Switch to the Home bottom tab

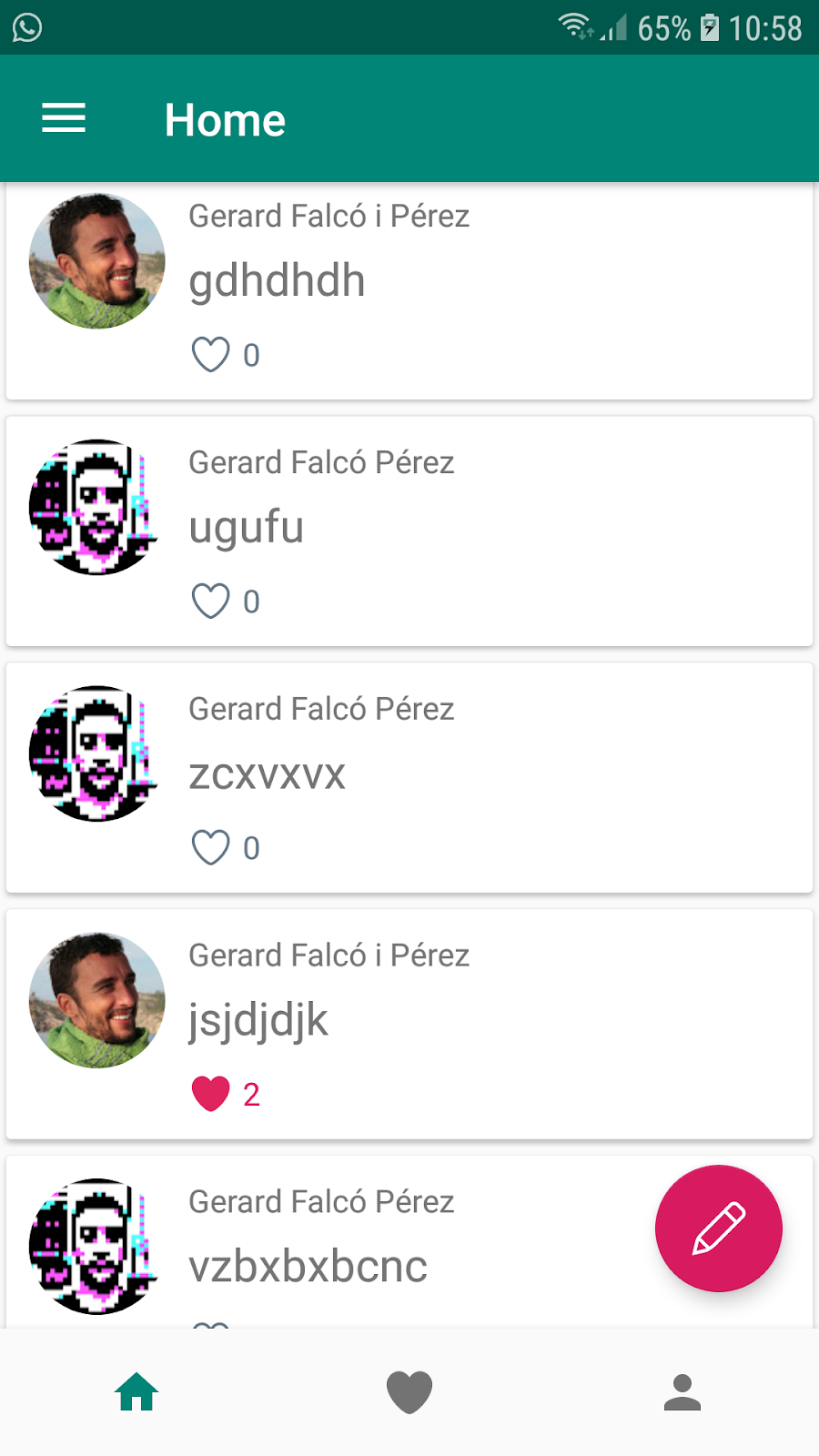point(136,1392)
